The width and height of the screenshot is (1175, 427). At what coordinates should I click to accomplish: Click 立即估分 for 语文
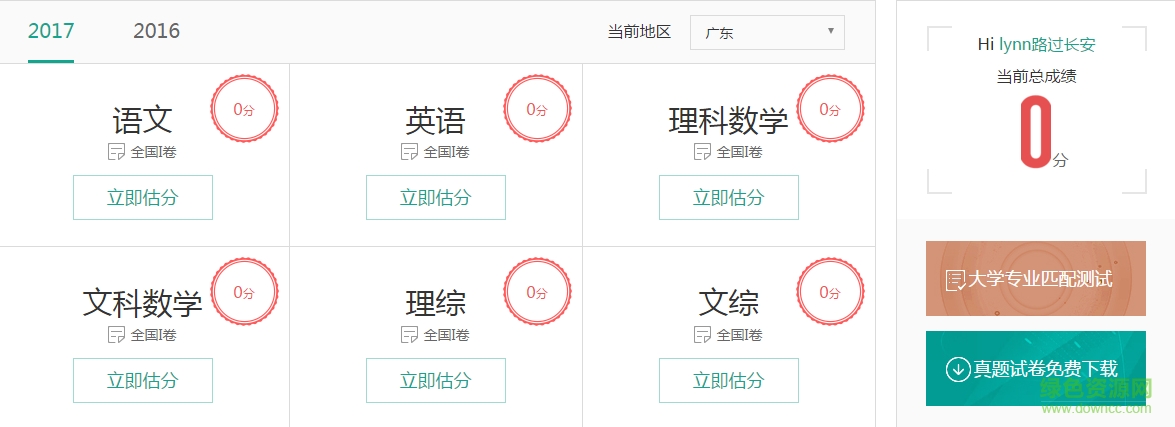(143, 197)
